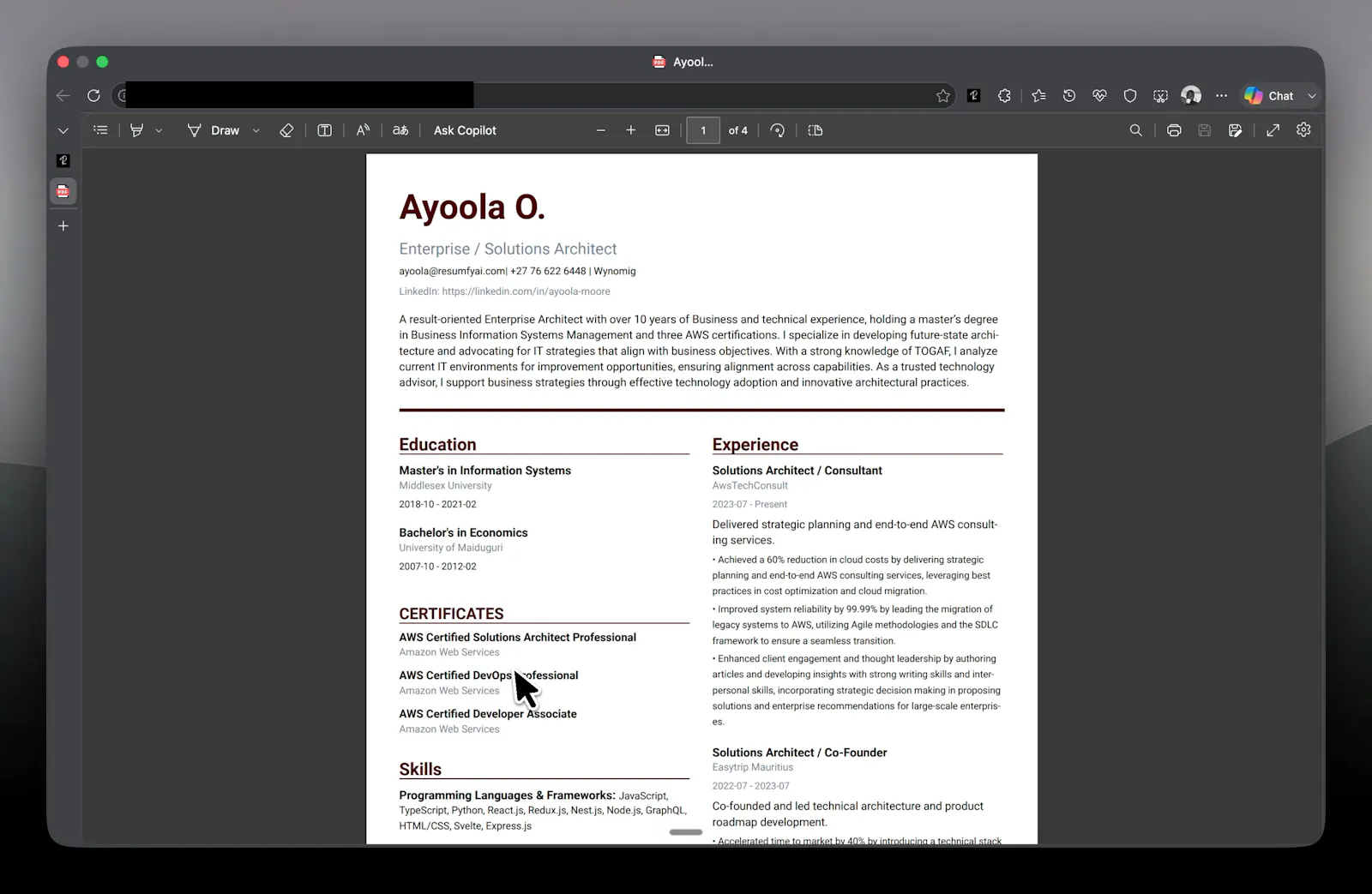Activate the Draw tool

click(214, 130)
